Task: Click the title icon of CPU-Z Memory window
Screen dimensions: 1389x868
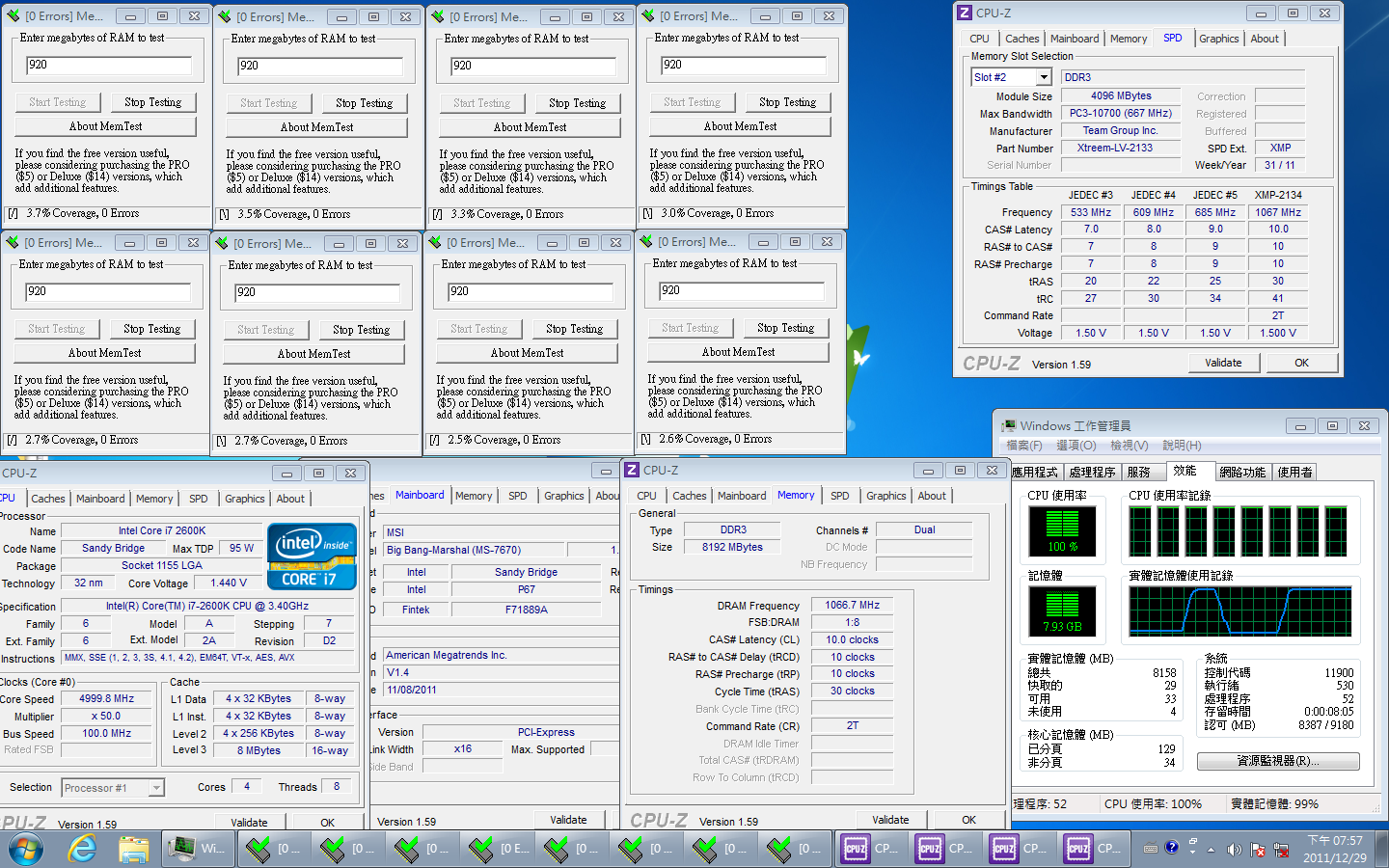Action: point(632,470)
